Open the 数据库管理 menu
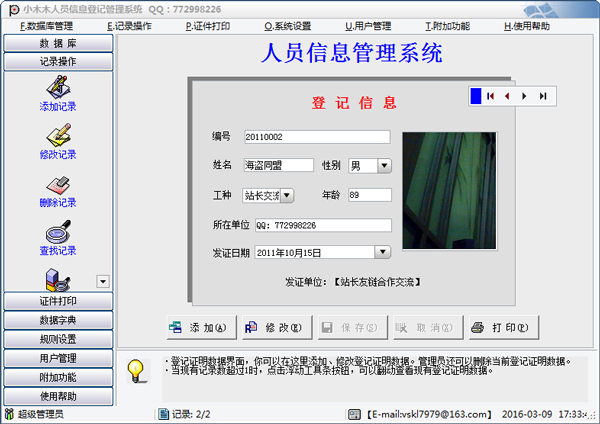The width and height of the screenshot is (600, 424). coord(46,26)
